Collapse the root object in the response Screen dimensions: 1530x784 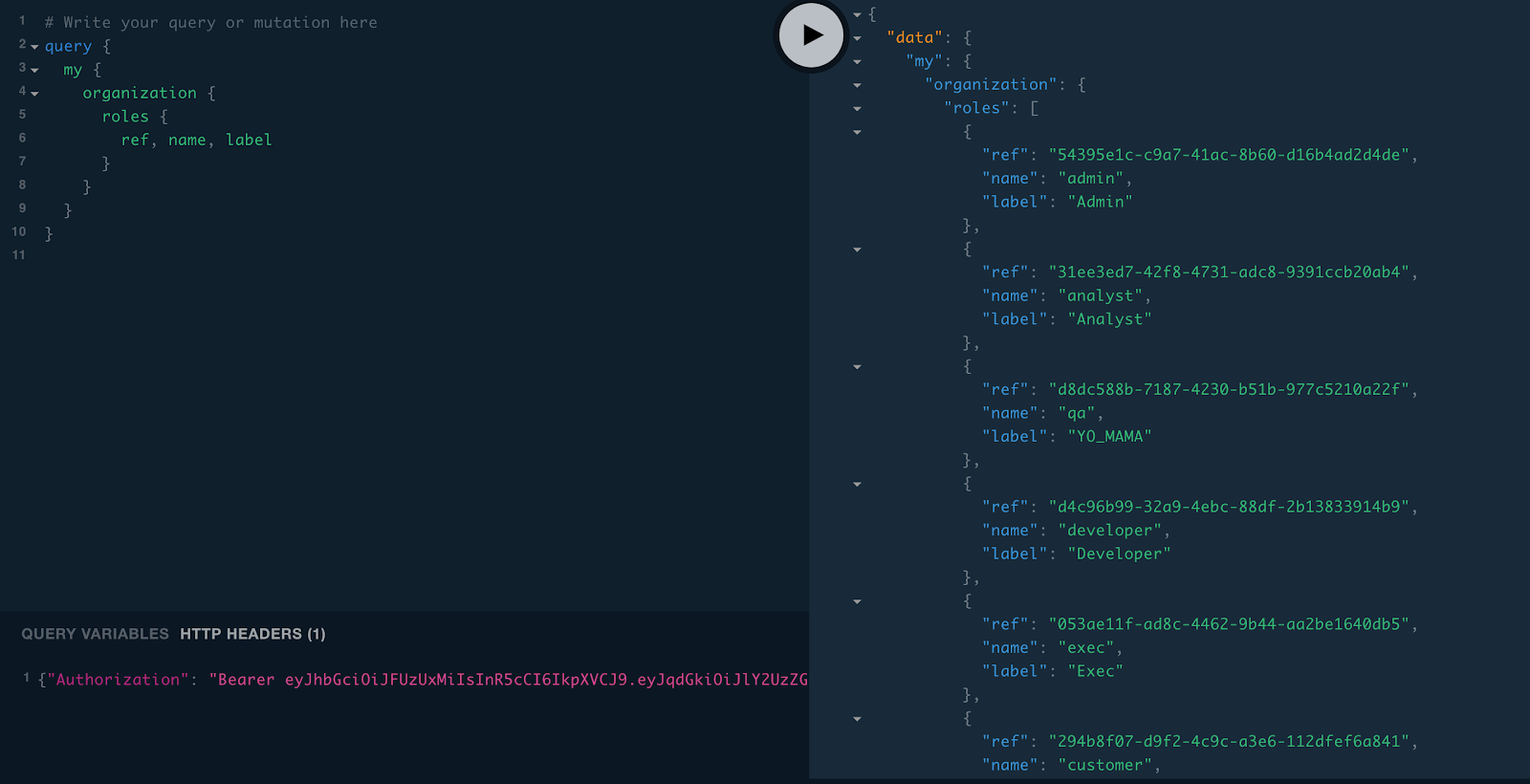point(857,15)
